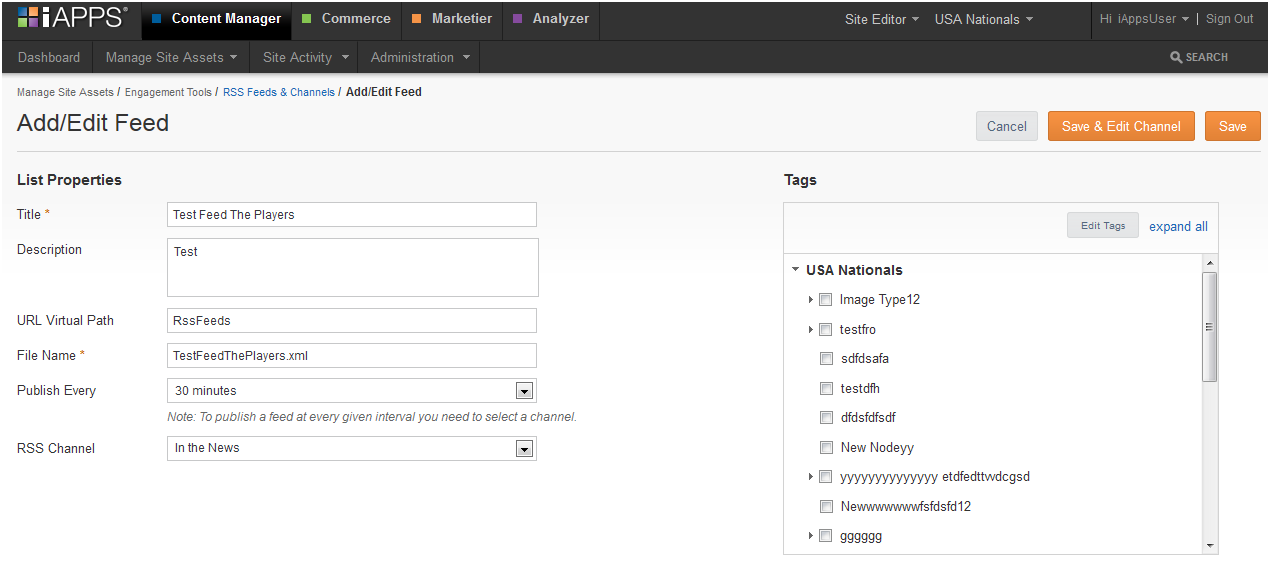Open the Administration menu

point(420,57)
